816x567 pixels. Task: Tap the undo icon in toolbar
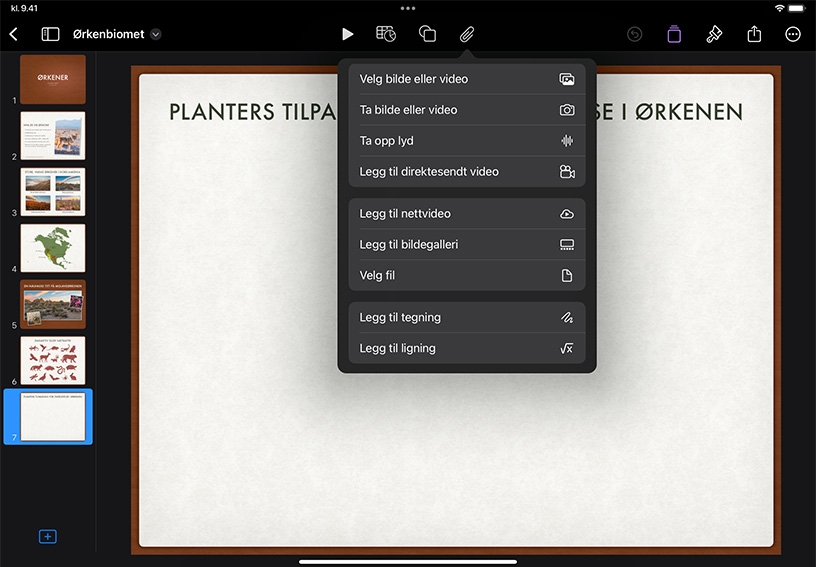click(634, 34)
